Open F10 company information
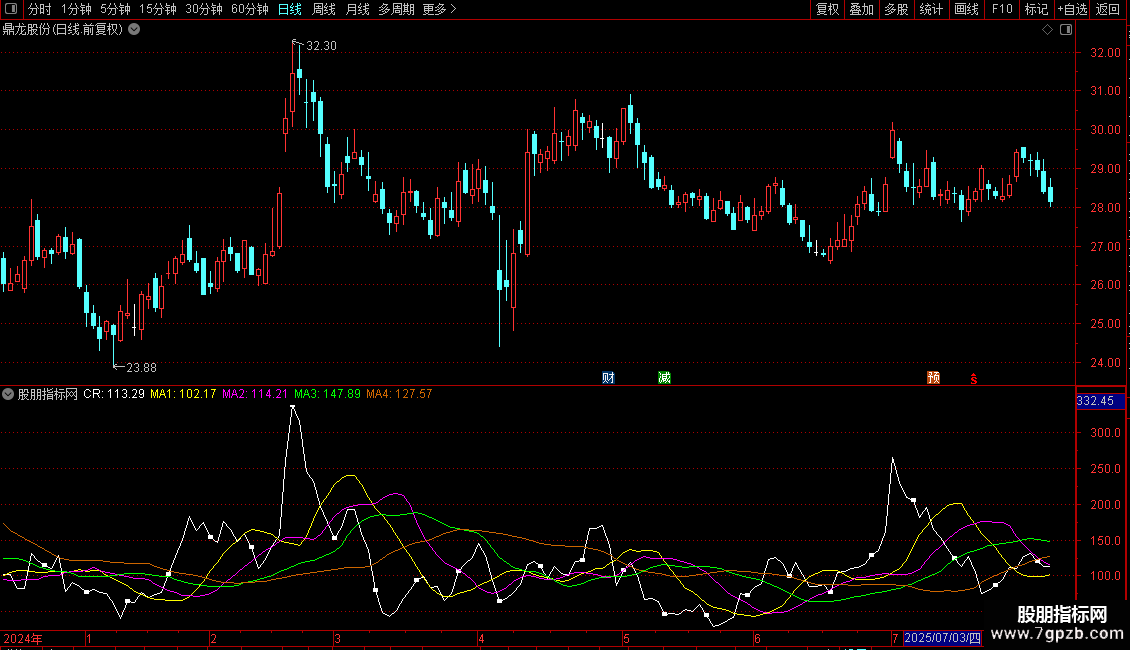Image resolution: width=1130 pixels, height=650 pixels. 1002,9
